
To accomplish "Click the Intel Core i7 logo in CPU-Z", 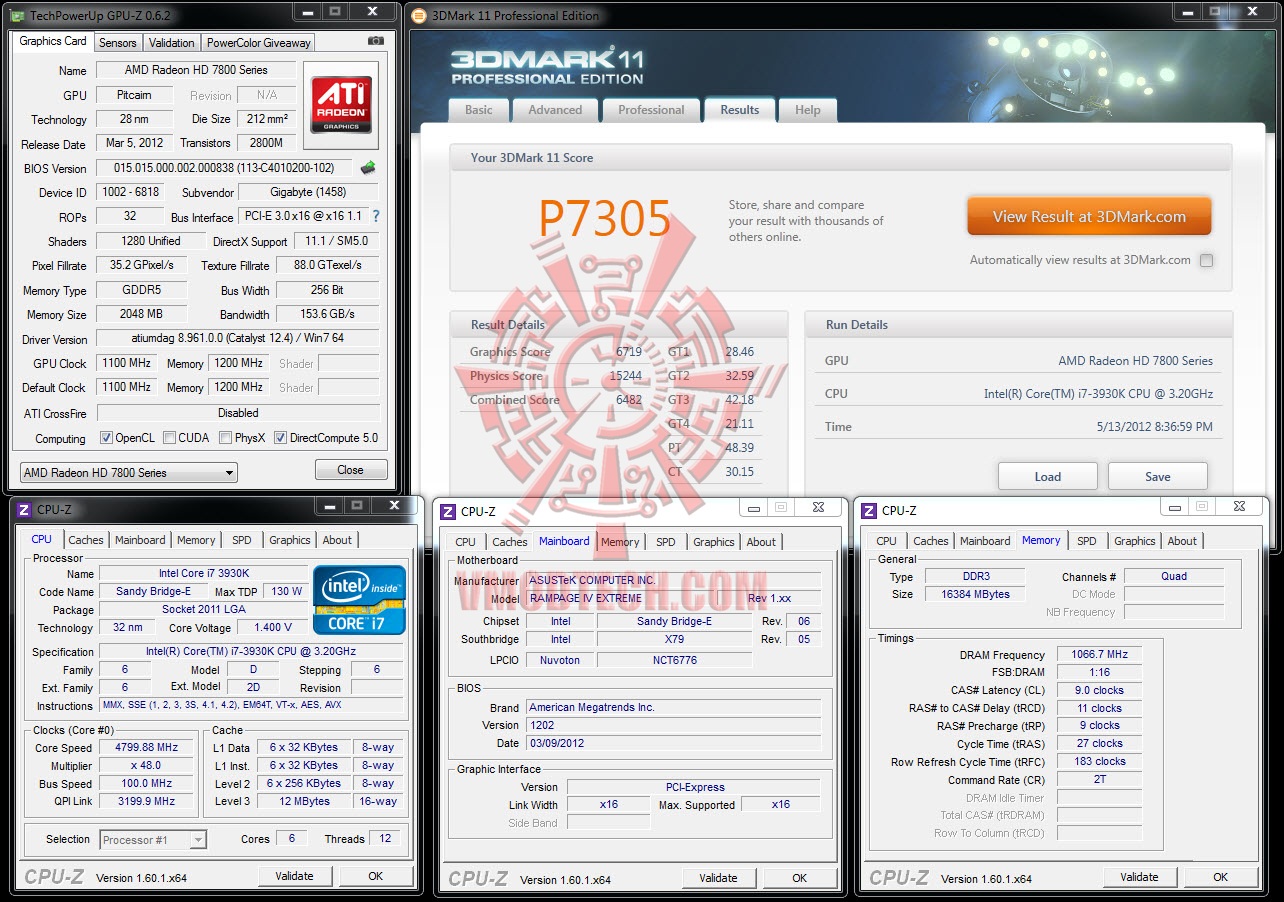I will tap(359, 600).
